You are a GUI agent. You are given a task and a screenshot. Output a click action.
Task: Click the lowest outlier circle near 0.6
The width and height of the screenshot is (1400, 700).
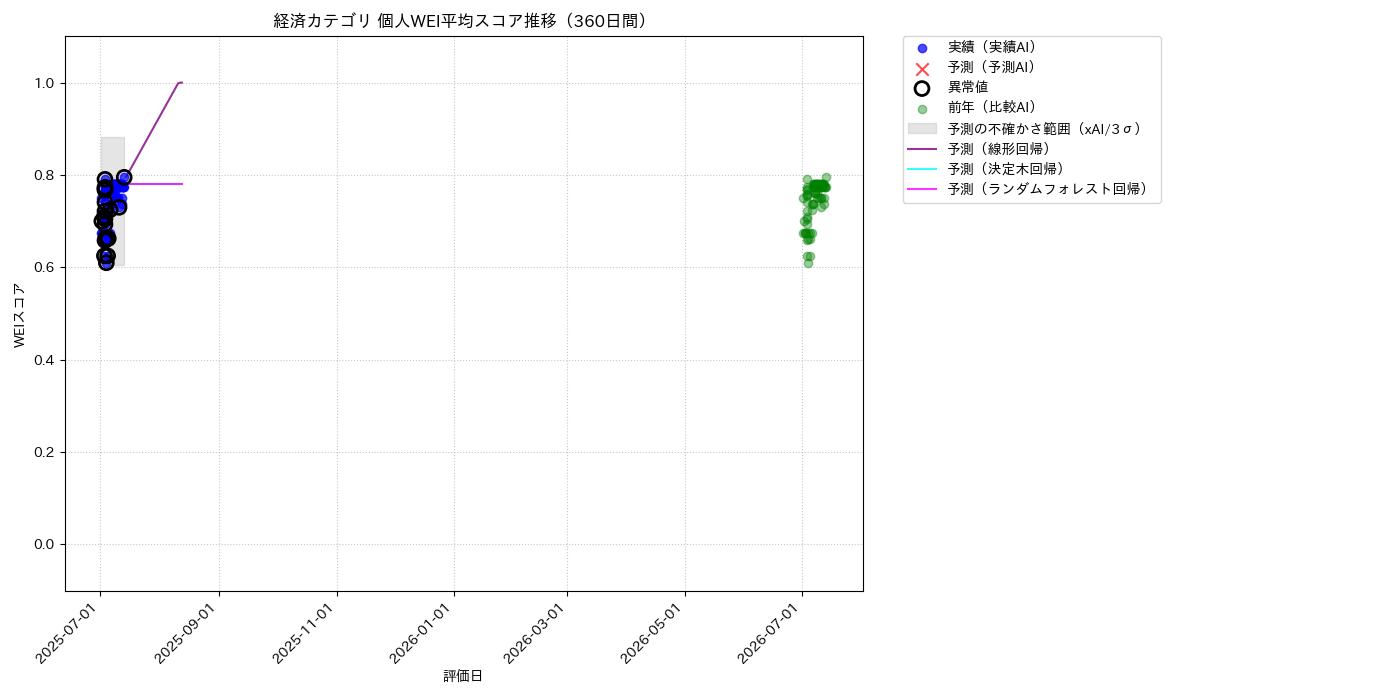106,263
